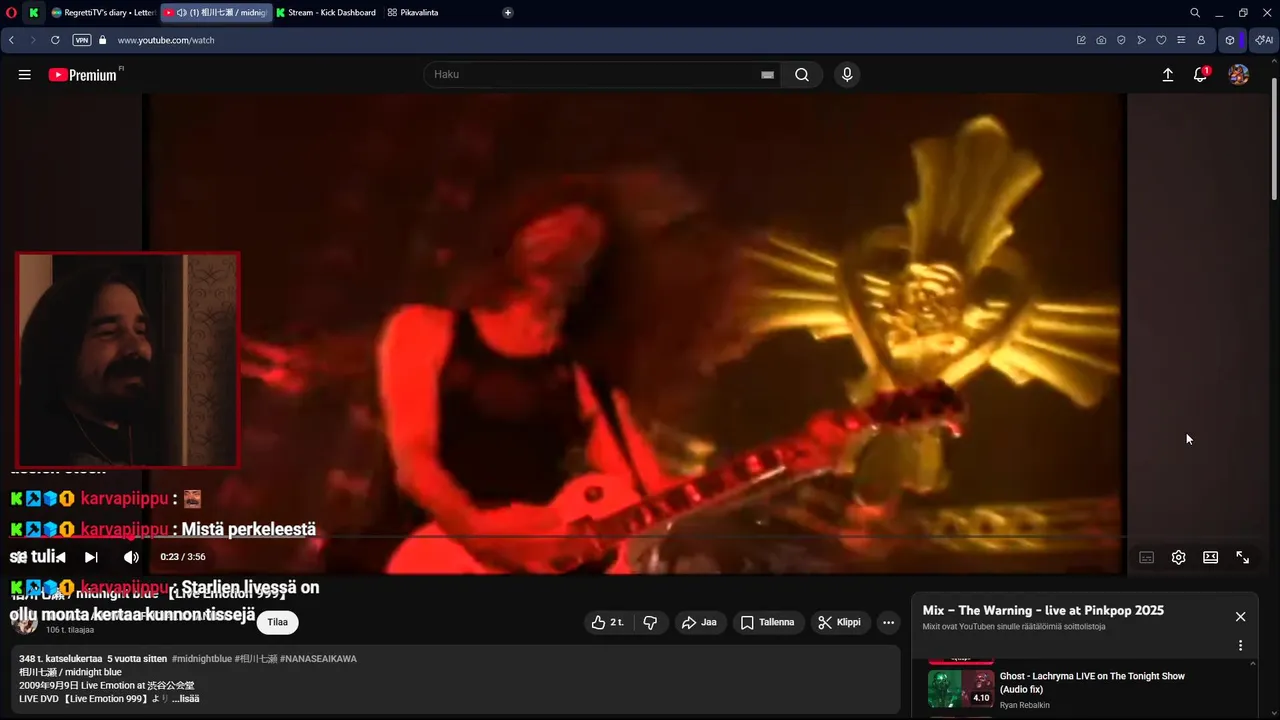Click the streamer webcam overlay
This screenshot has height=720, width=1280.
tap(127, 360)
